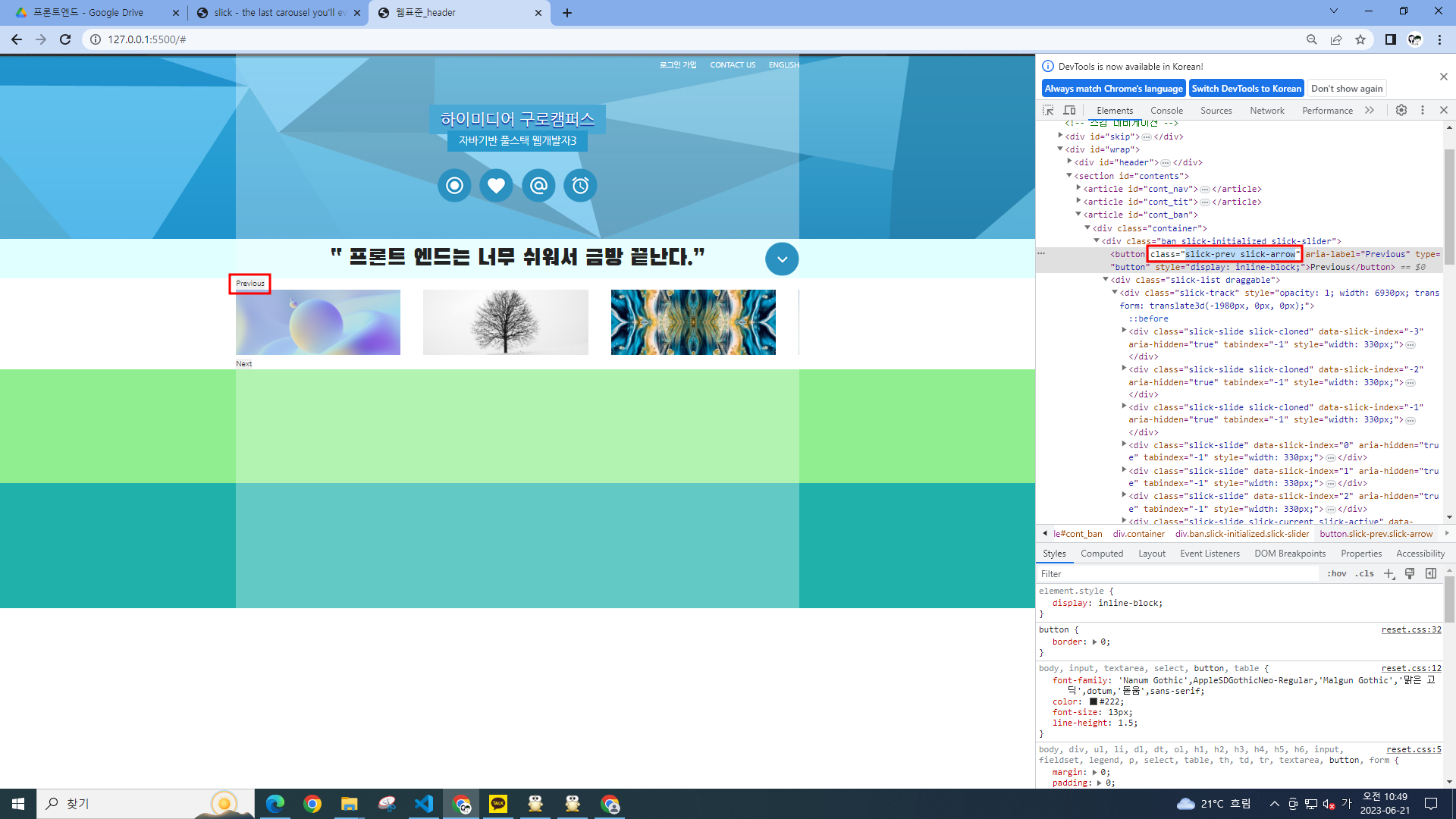The width and height of the screenshot is (1456, 819).
Task: Click the inspect element picker icon
Action: click(x=1048, y=110)
